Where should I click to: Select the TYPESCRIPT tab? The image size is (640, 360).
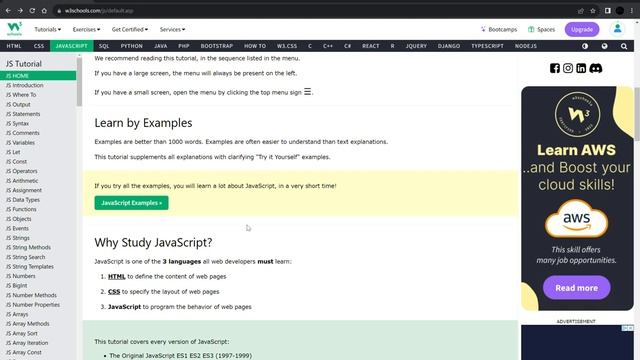click(x=487, y=46)
